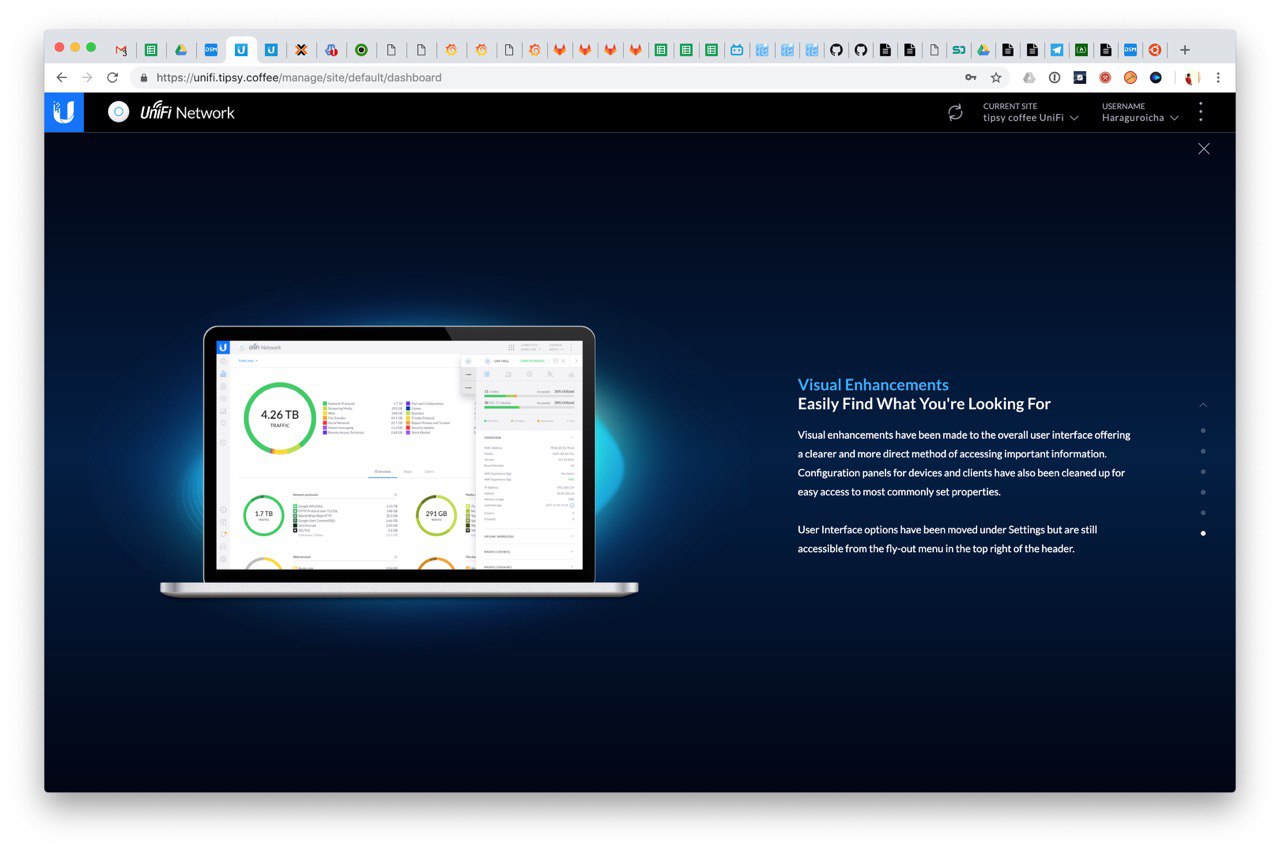Click the paragraph starting "Visual enhancements have been made"

coord(964,463)
